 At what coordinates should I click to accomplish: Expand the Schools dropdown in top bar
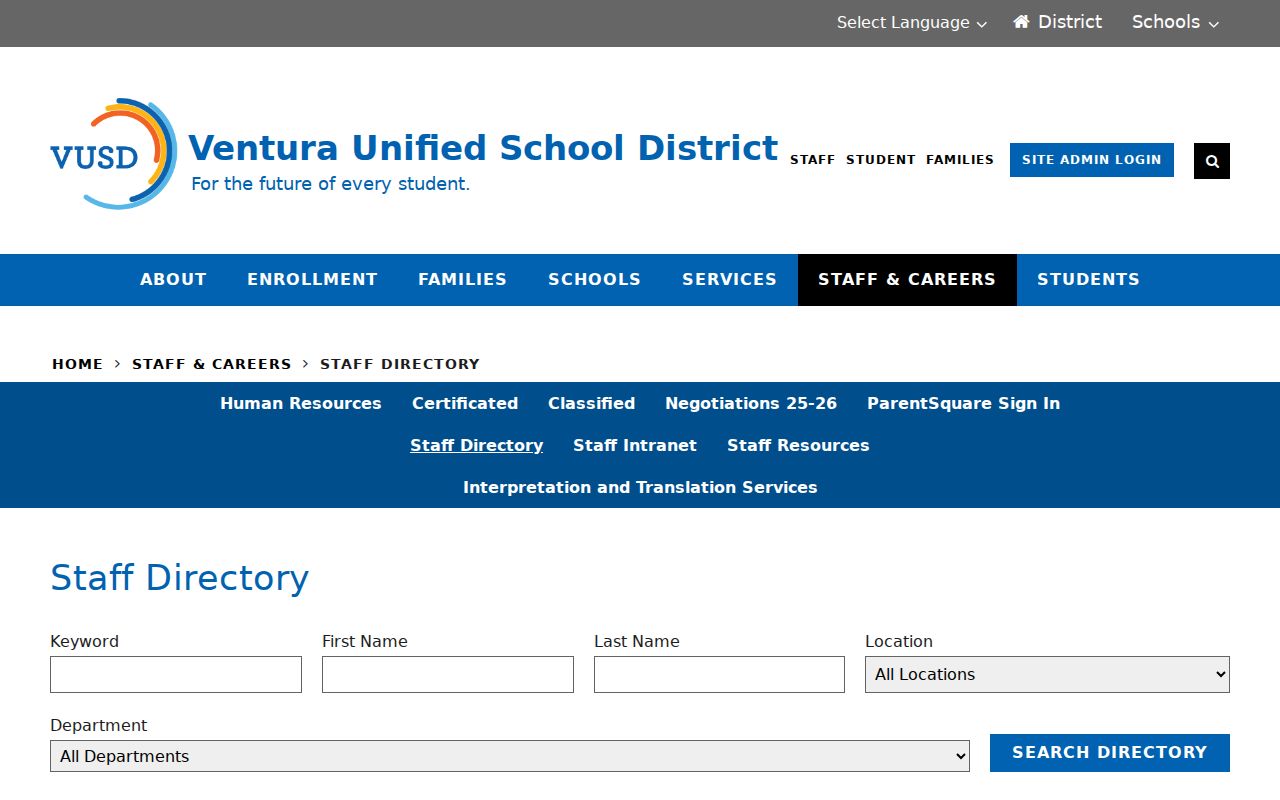(x=1175, y=22)
